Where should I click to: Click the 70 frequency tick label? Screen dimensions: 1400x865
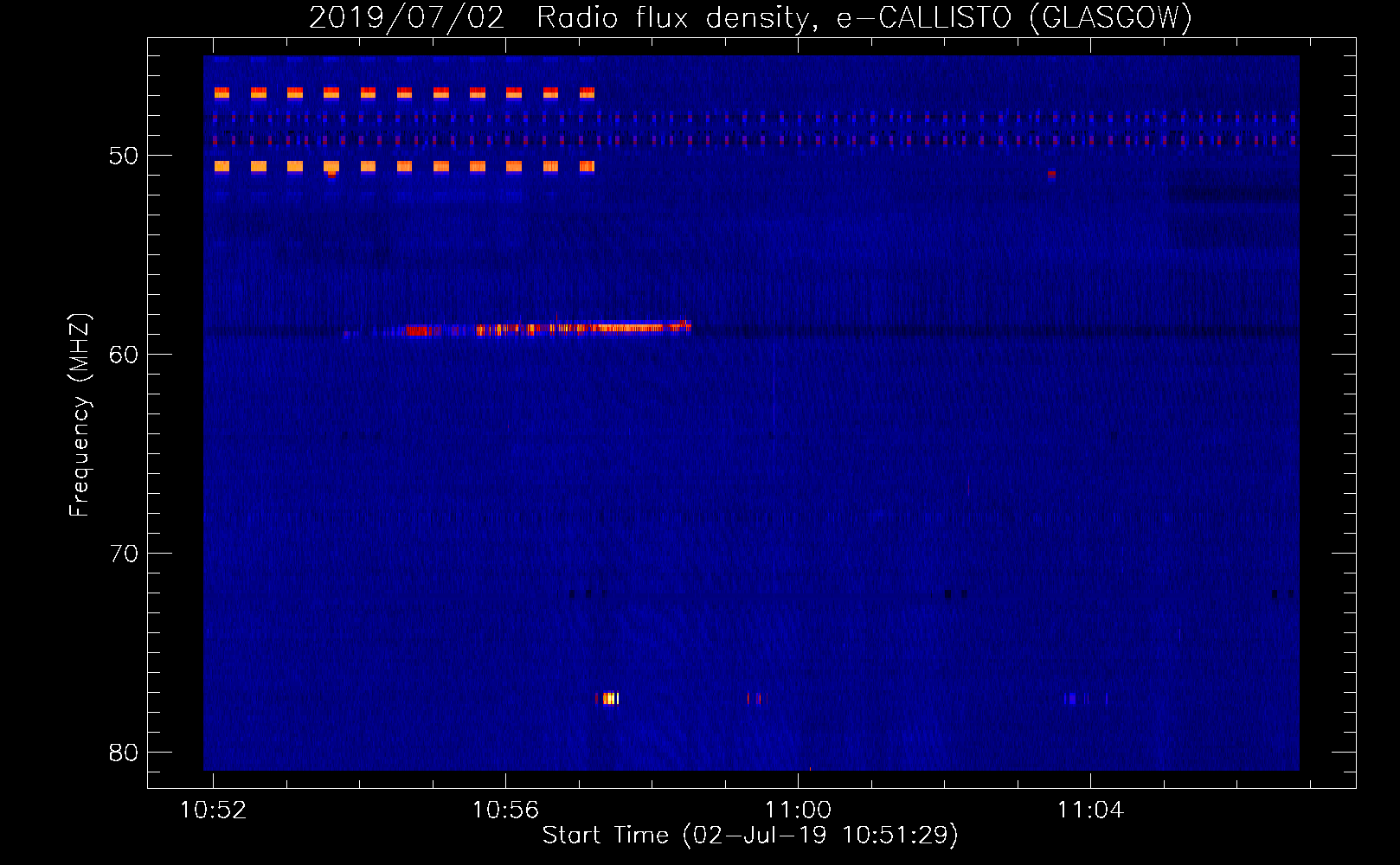click(124, 554)
